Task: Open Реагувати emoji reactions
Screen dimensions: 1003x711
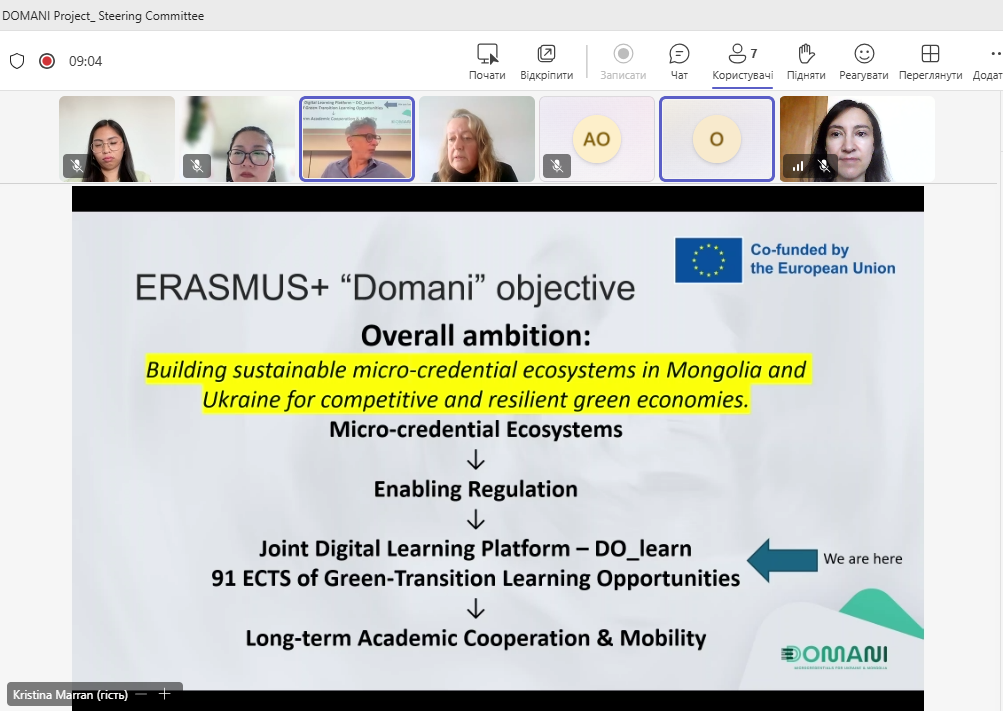Action: point(864,61)
